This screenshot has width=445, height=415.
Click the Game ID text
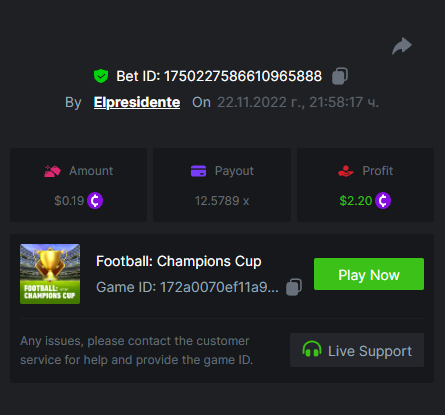click(187, 287)
